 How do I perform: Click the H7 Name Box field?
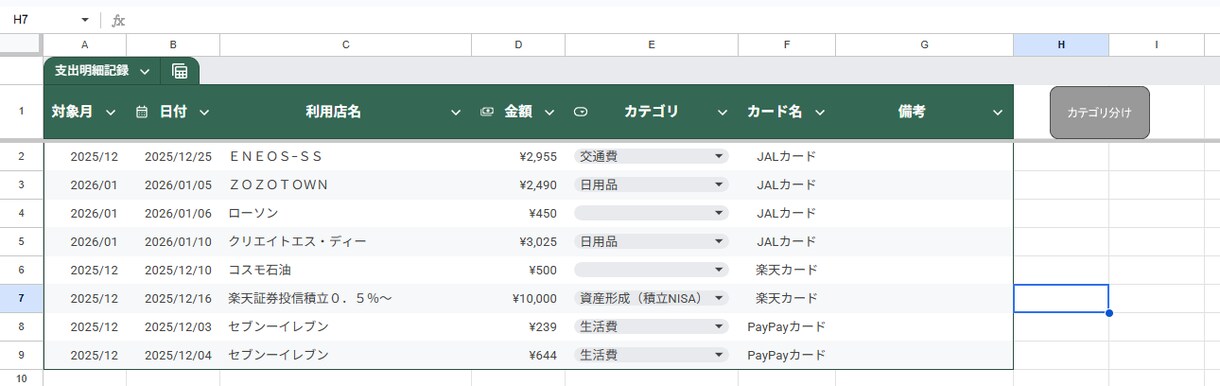tap(40, 20)
